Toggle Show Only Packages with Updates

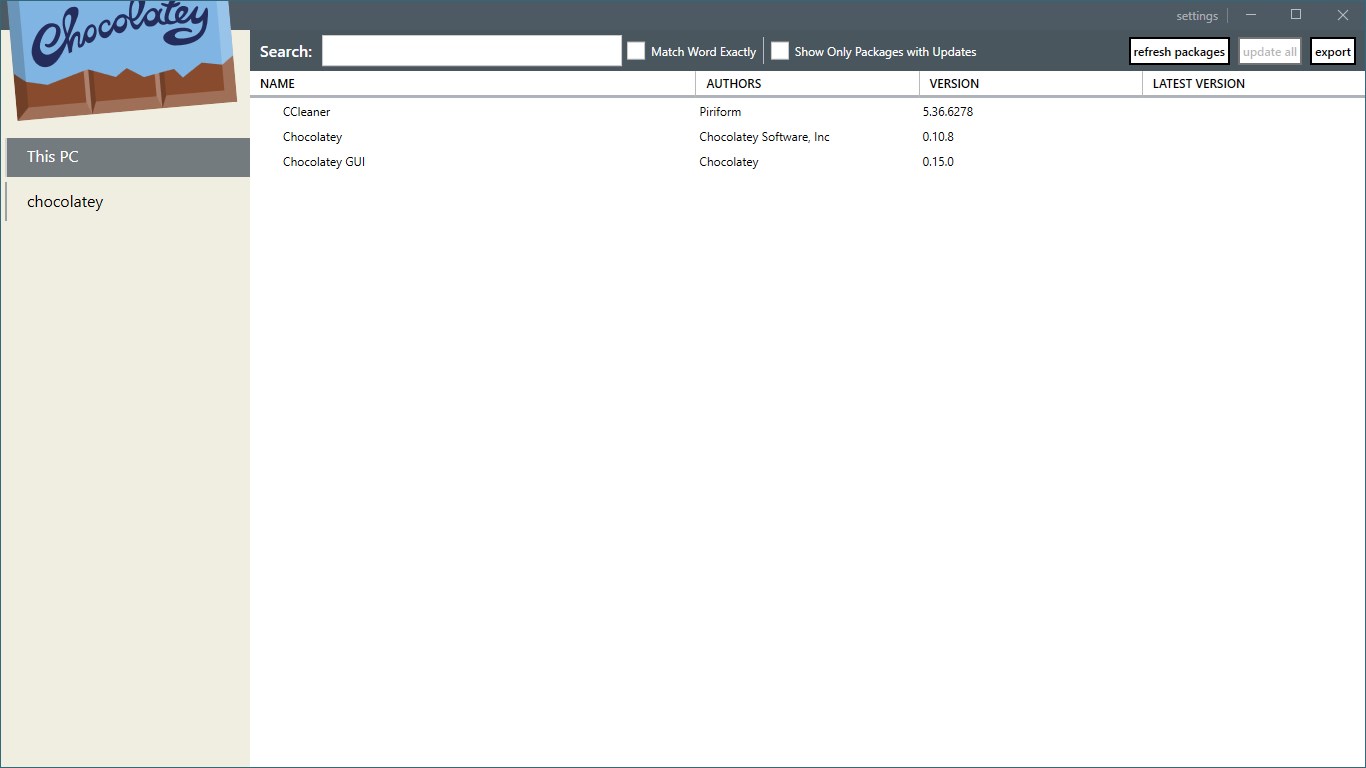coord(780,51)
